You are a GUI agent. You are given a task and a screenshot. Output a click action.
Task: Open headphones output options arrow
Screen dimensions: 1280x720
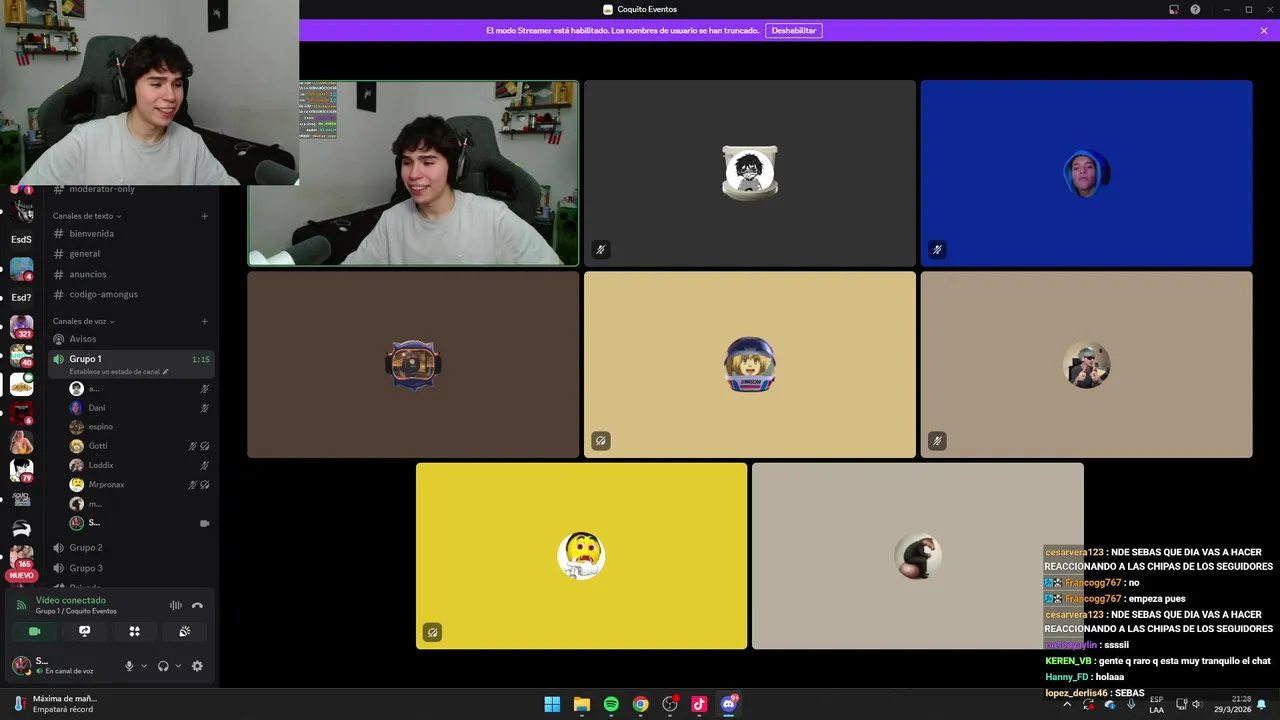pos(177,666)
